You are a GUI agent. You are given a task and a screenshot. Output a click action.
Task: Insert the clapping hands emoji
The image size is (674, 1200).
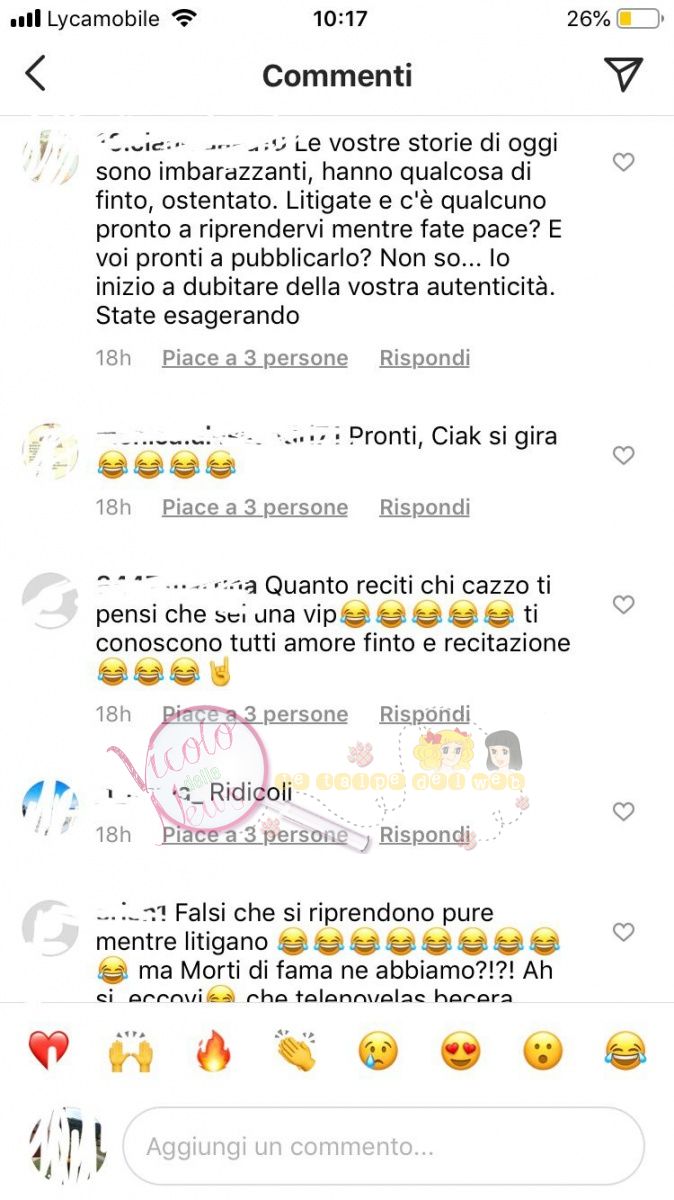296,1051
